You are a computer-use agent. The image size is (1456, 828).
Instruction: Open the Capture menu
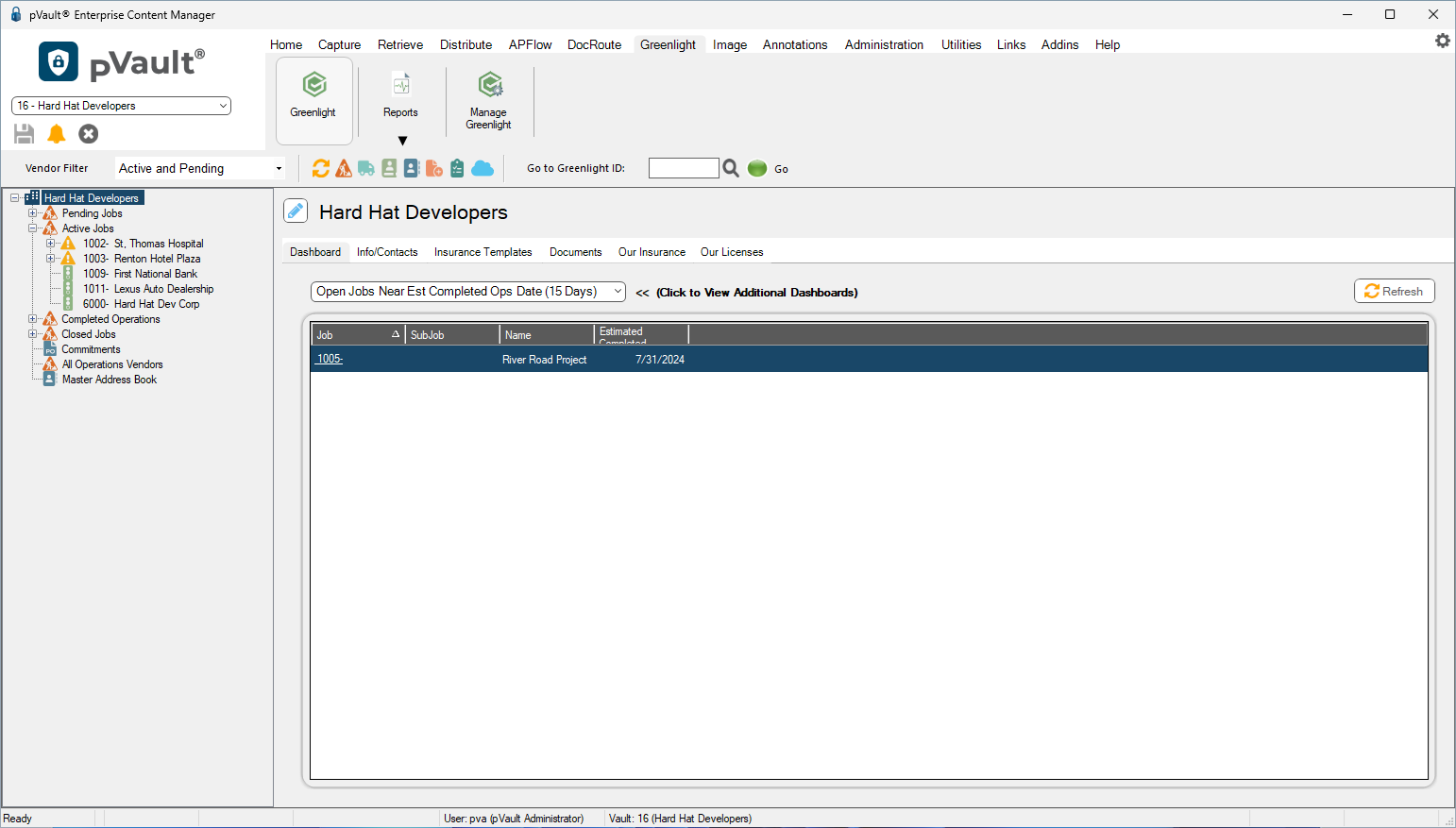(x=339, y=44)
